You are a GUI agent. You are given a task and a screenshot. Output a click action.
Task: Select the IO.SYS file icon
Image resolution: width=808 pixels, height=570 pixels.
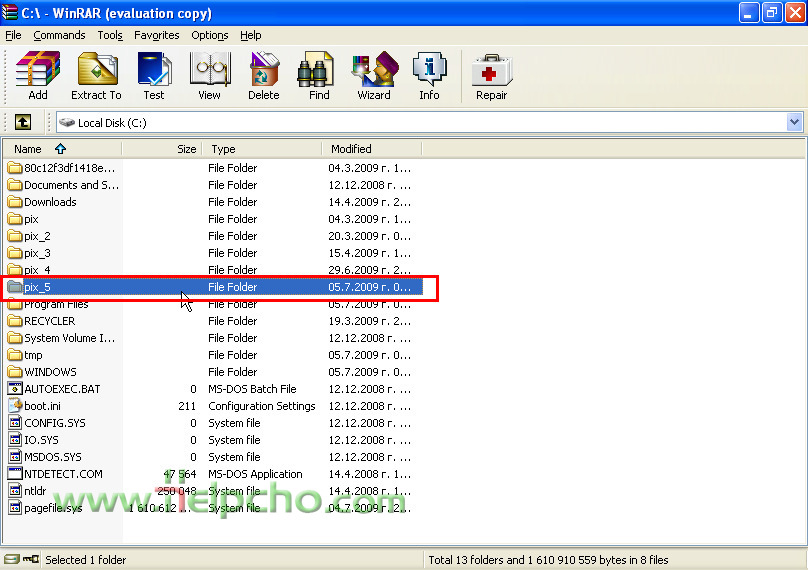tap(15, 440)
